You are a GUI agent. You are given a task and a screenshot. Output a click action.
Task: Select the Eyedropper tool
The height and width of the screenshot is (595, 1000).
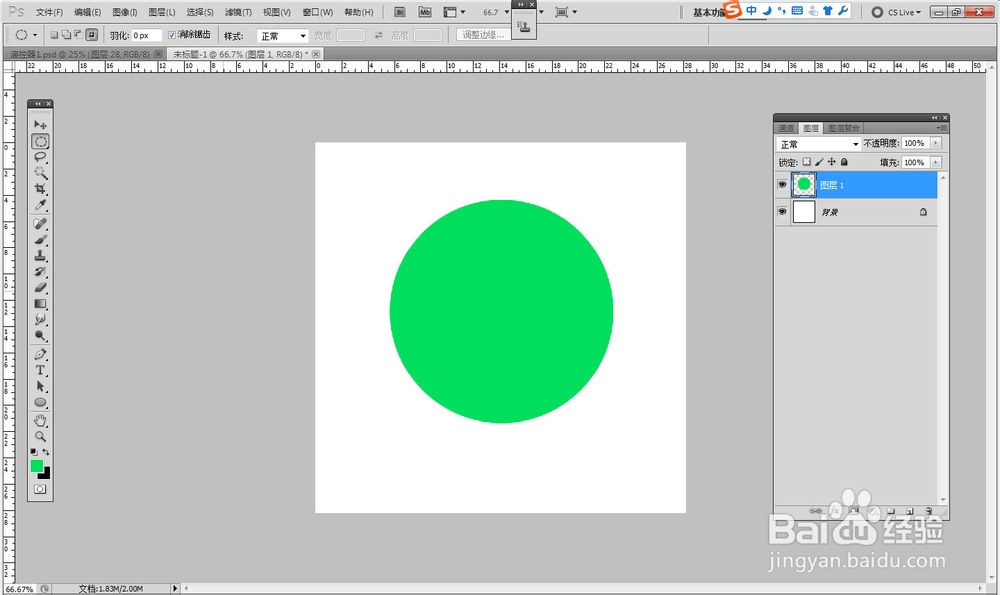point(40,205)
